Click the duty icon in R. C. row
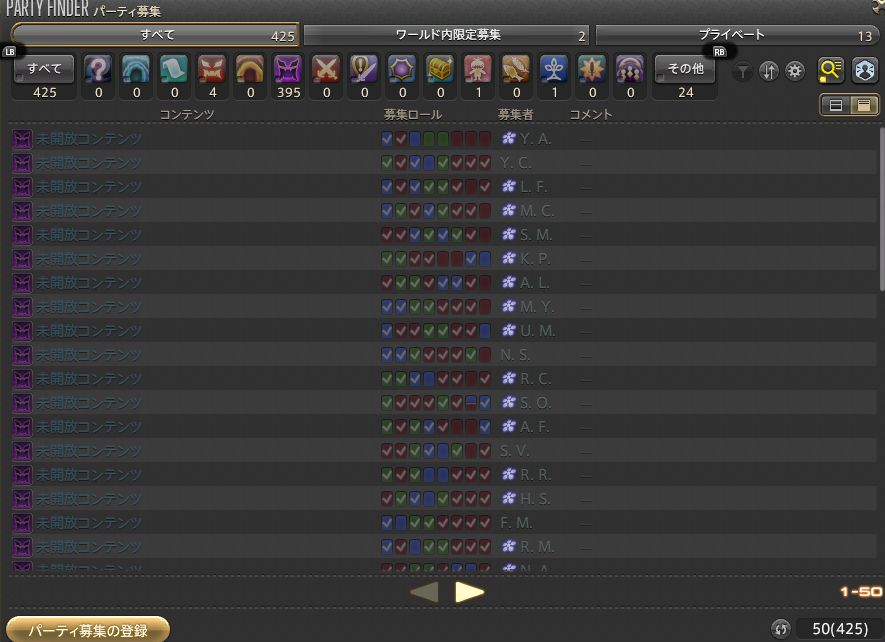885x642 pixels. click(x=22, y=379)
